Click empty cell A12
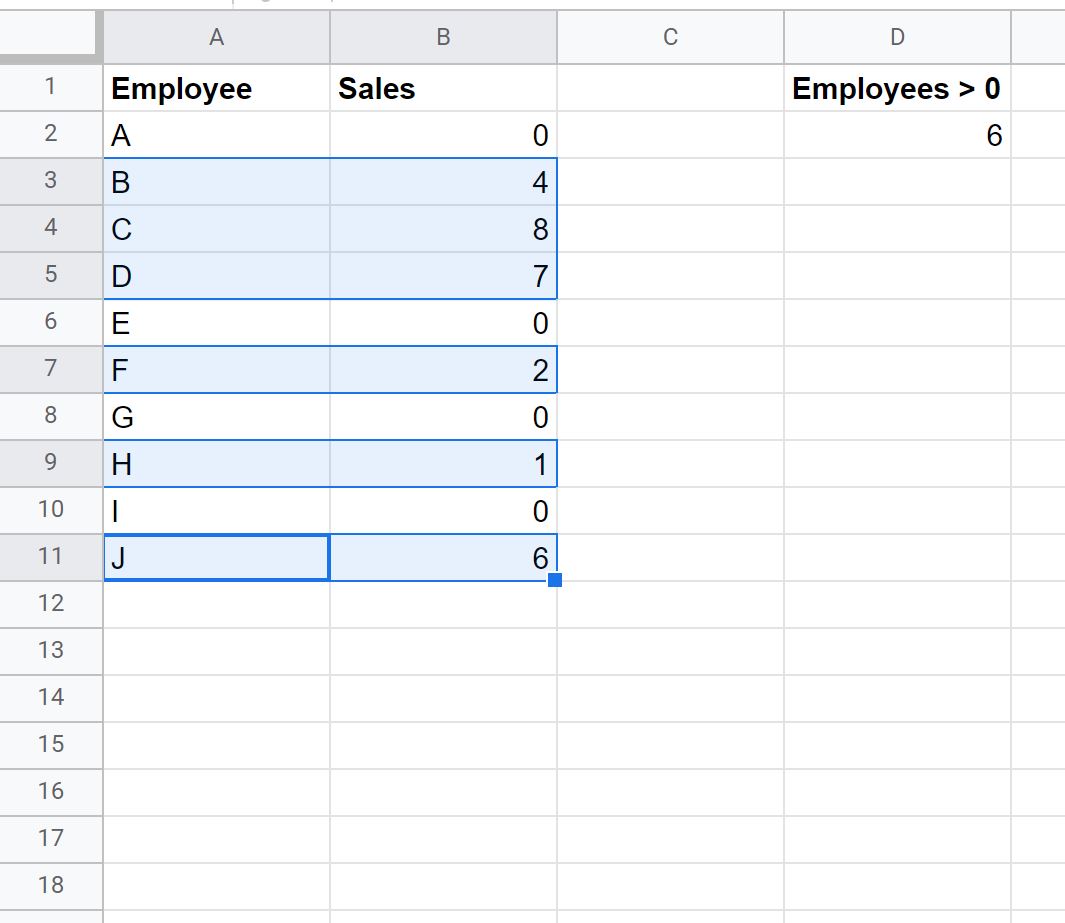 tap(217, 604)
